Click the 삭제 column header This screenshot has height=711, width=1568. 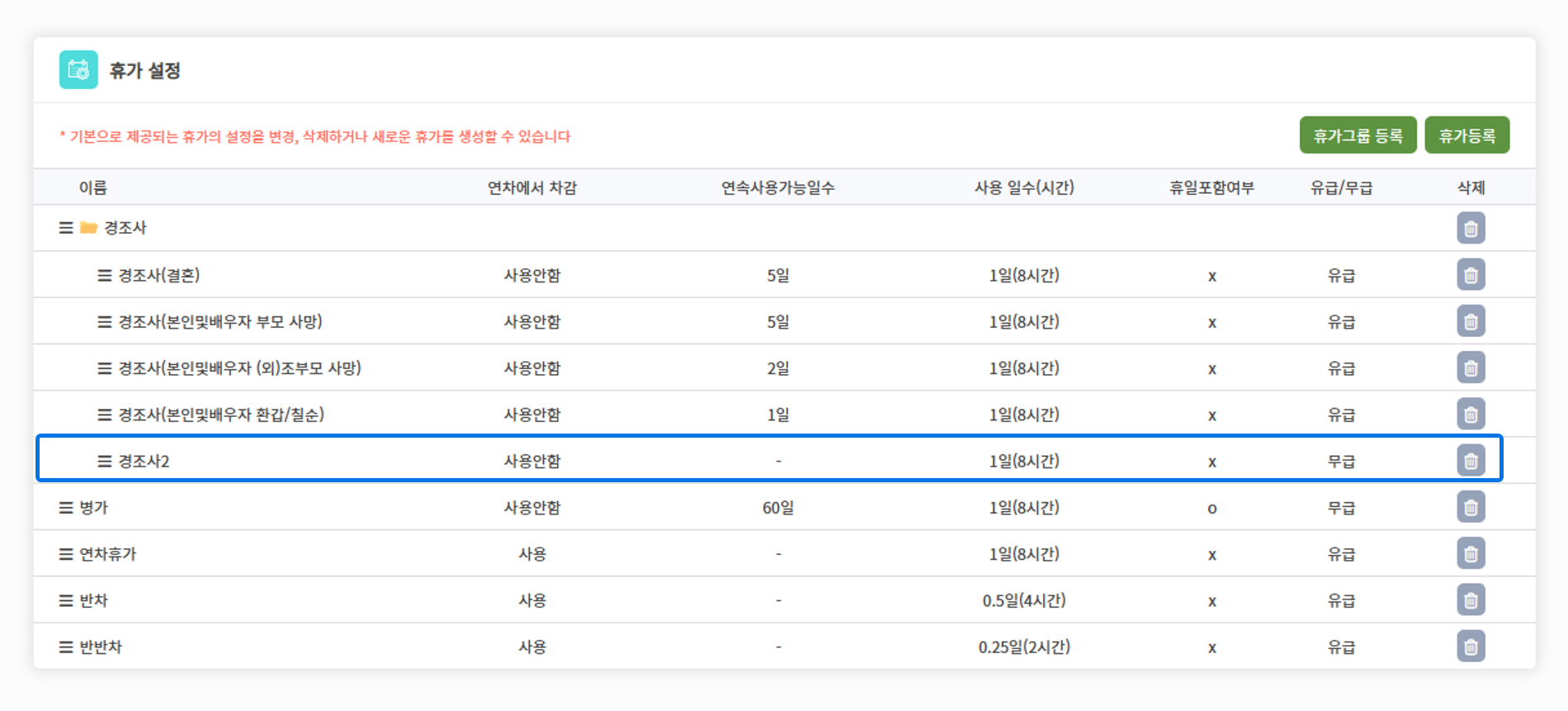click(x=1471, y=187)
